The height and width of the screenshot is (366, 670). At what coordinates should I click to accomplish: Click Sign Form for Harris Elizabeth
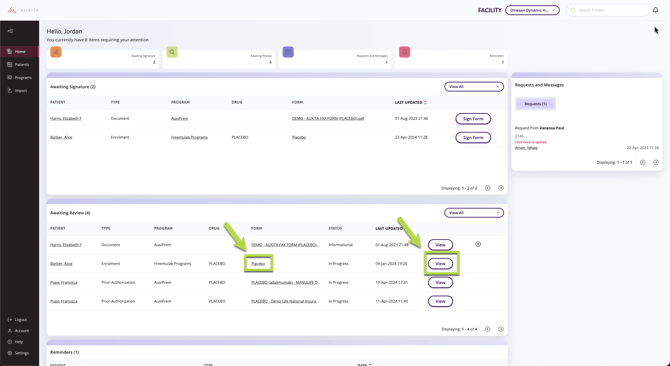point(473,119)
